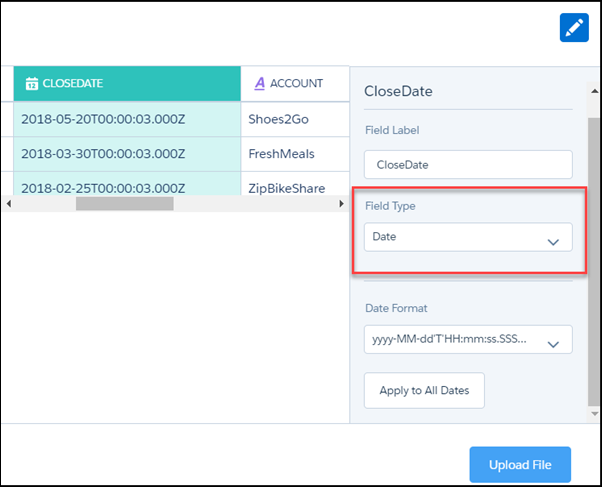Screen dimensions: 602x487
Task: Open the Field Type dropdown showing Date
Action: 468,237
